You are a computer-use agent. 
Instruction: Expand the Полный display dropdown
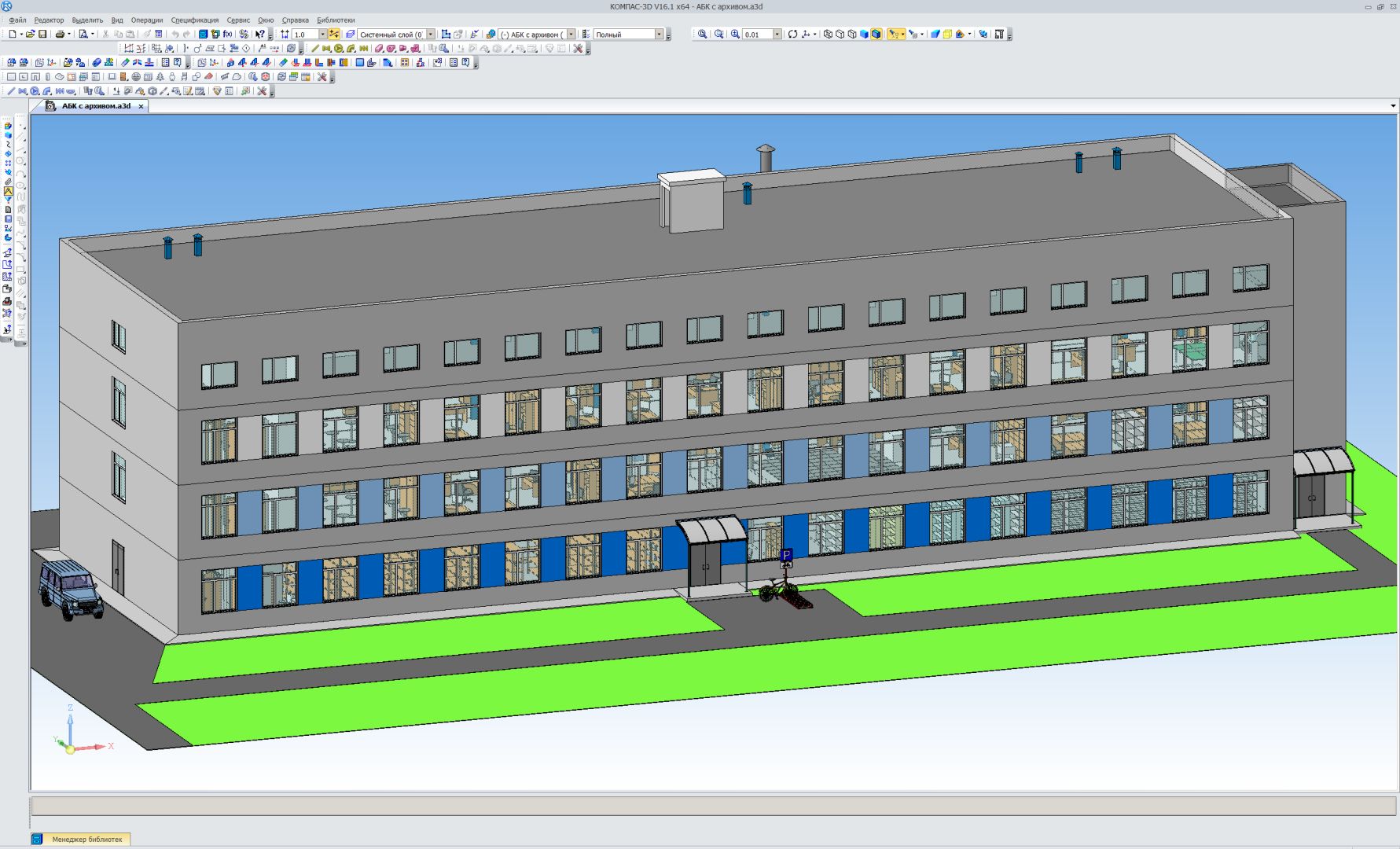click(659, 35)
